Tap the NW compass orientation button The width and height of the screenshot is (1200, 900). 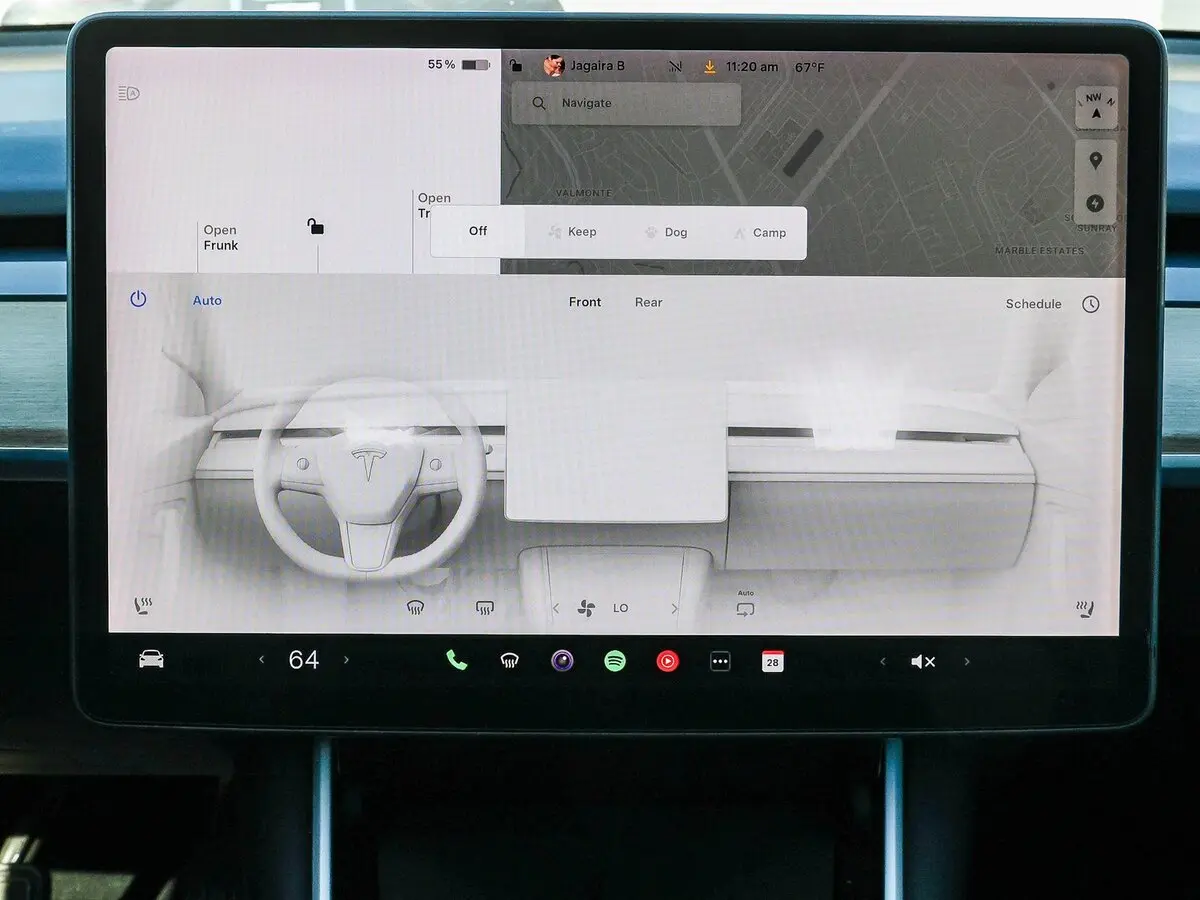click(1096, 107)
